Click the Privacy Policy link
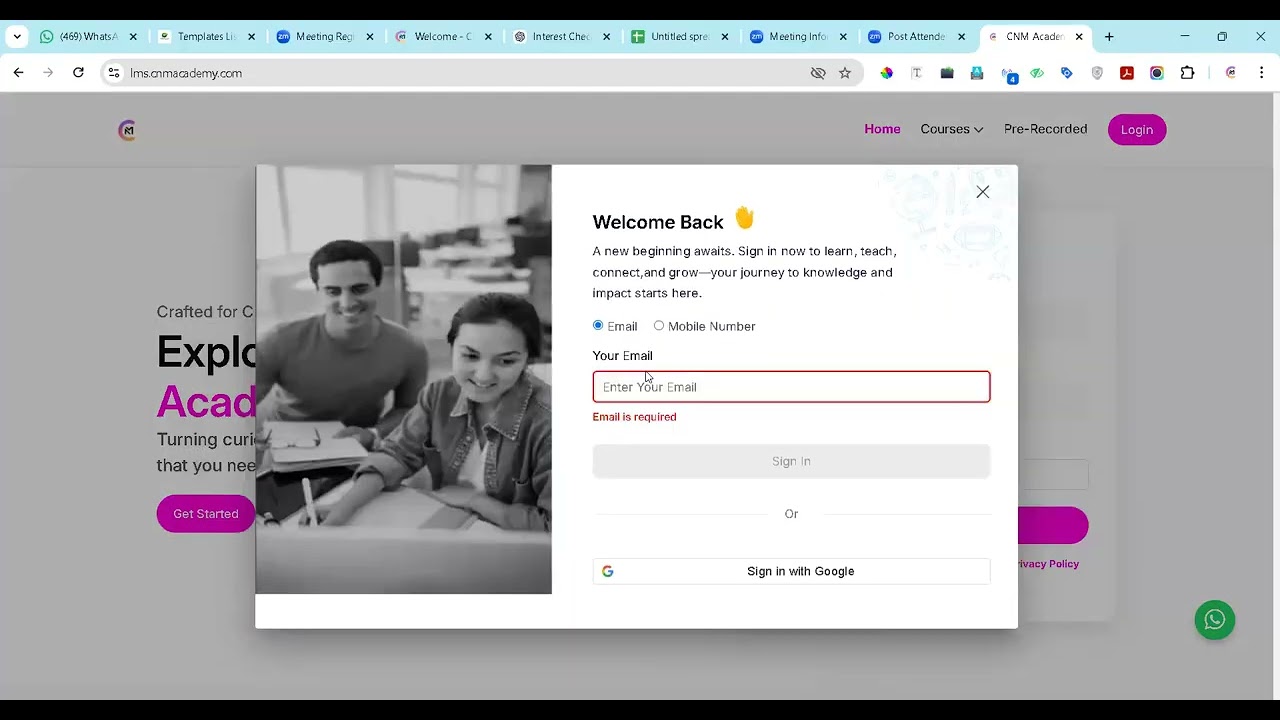1280x720 pixels. tap(1046, 564)
